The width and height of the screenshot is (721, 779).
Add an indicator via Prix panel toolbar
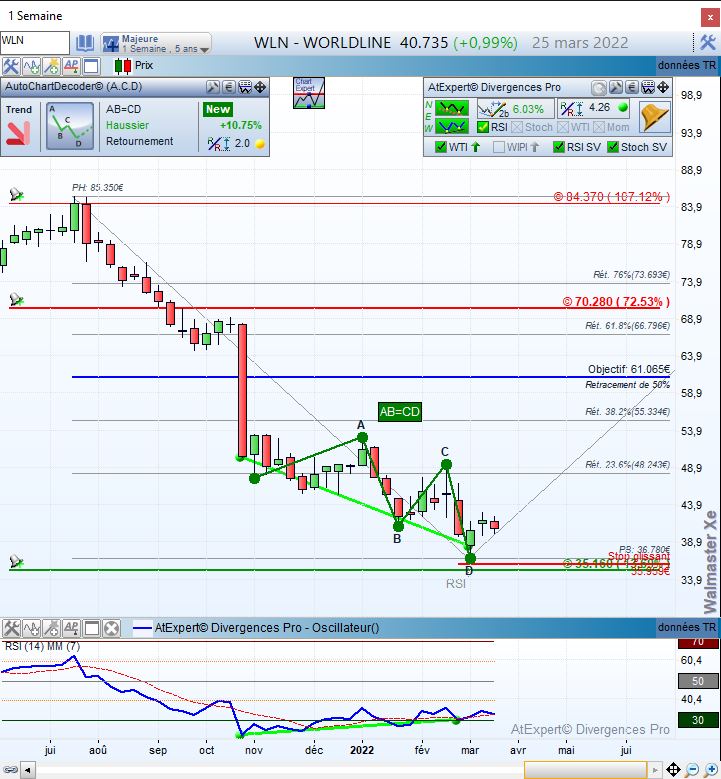[31, 66]
